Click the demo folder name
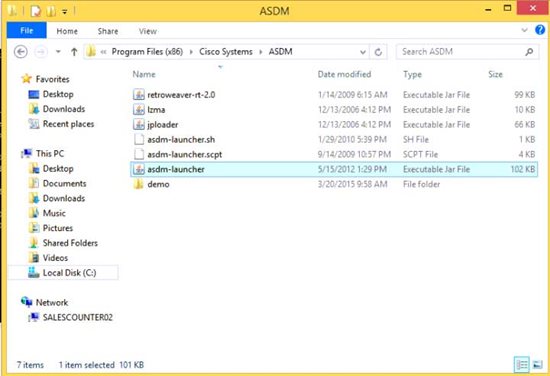550x376 pixels. 158,184
